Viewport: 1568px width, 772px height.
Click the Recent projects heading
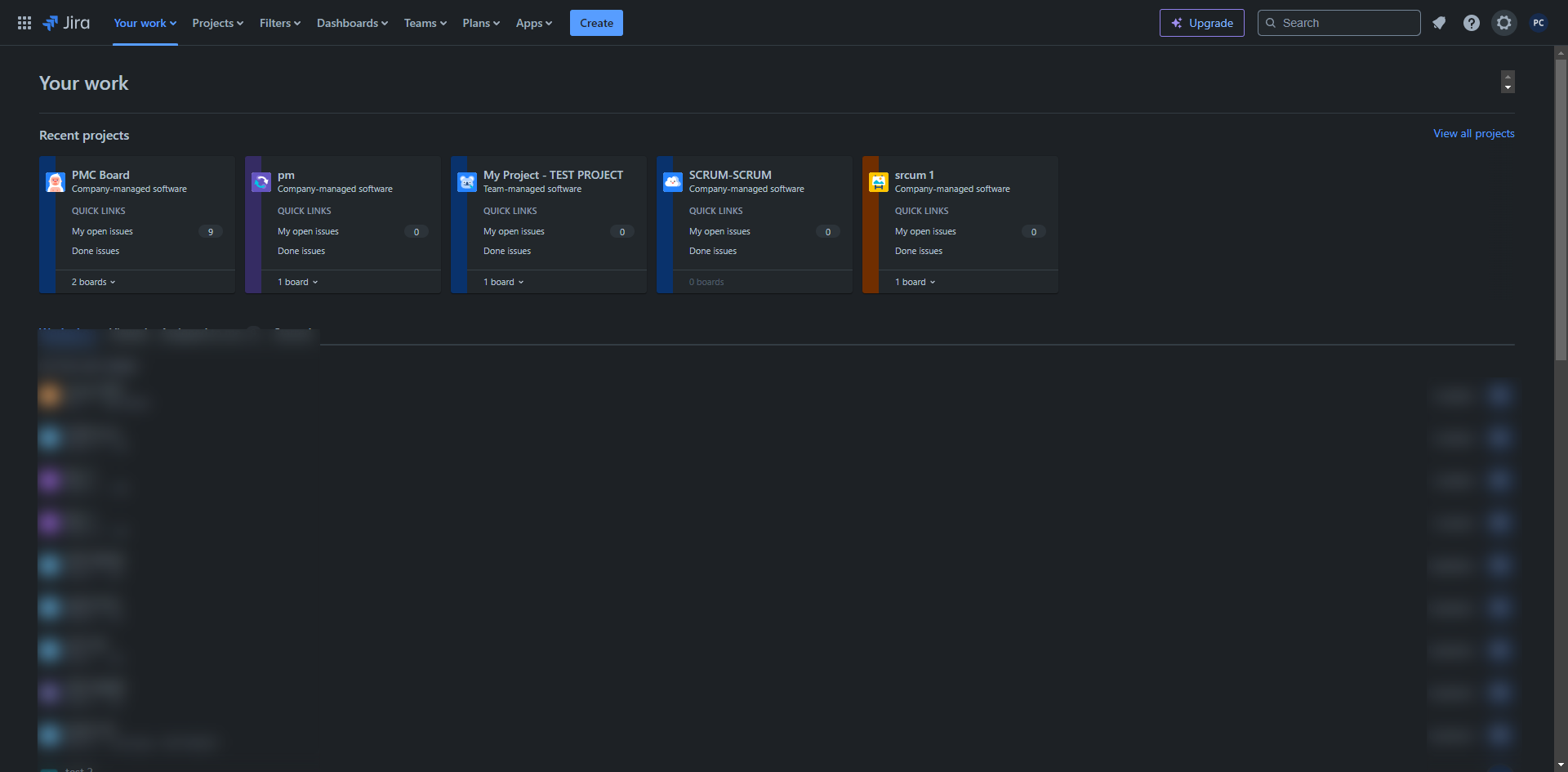point(84,136)
